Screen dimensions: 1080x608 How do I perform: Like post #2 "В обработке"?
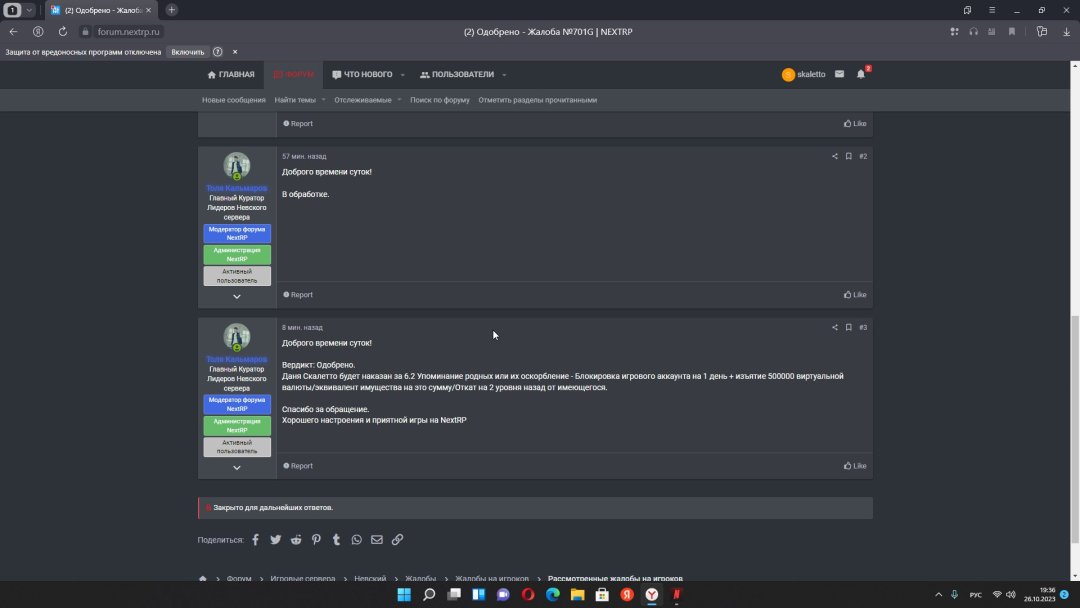pyautogui.click(x=855, y=295)
